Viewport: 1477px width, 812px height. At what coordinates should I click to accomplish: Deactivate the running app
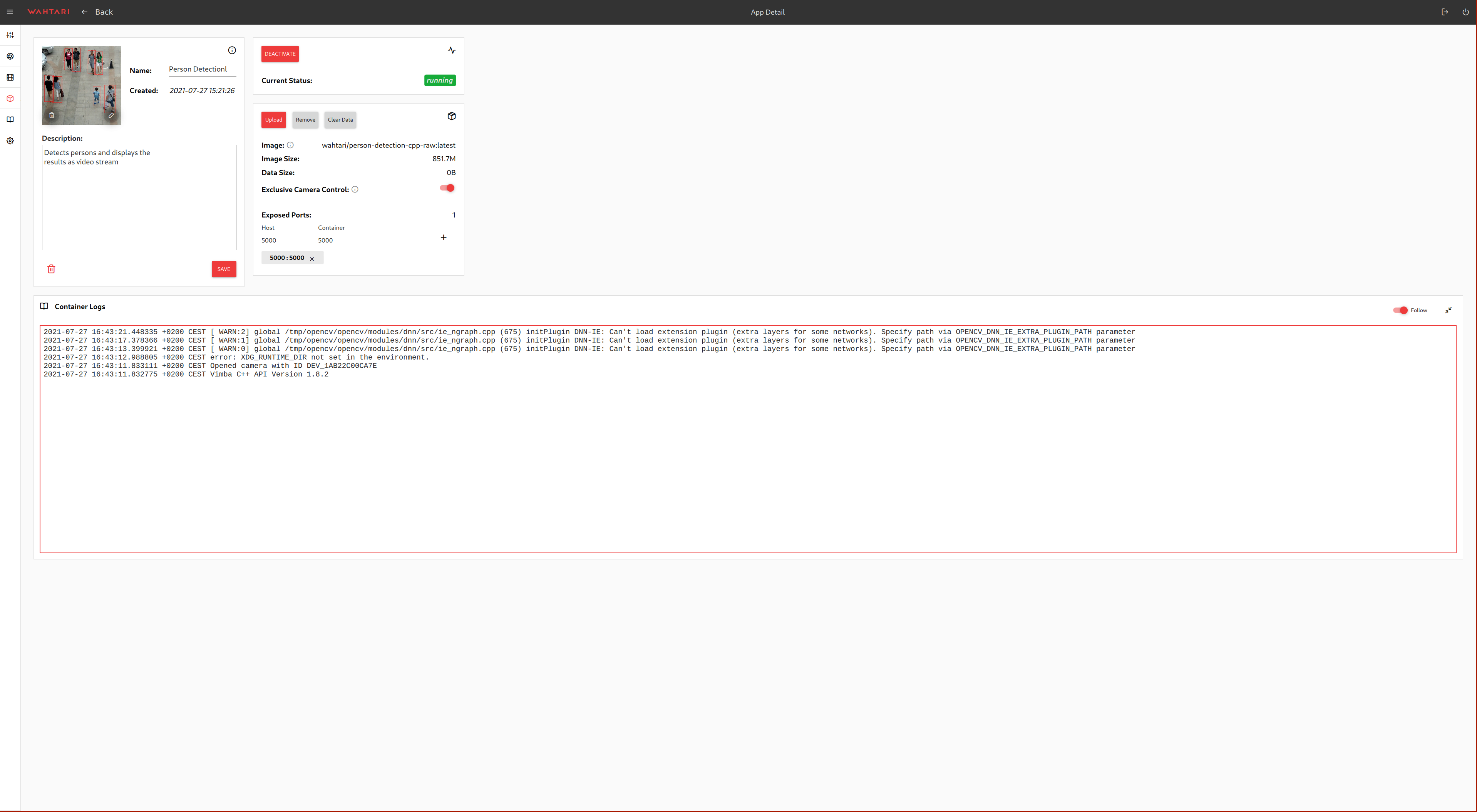[280, 54]
